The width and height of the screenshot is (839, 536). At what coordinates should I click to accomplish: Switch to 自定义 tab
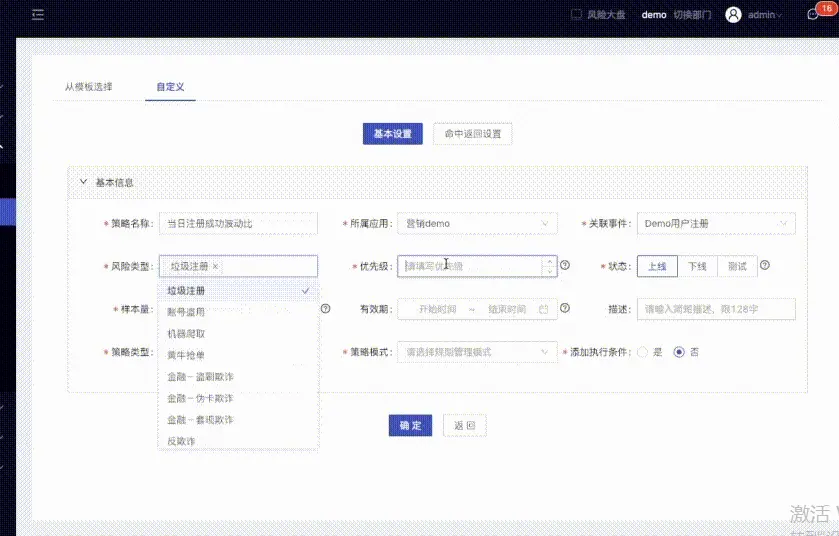[170, 87]
